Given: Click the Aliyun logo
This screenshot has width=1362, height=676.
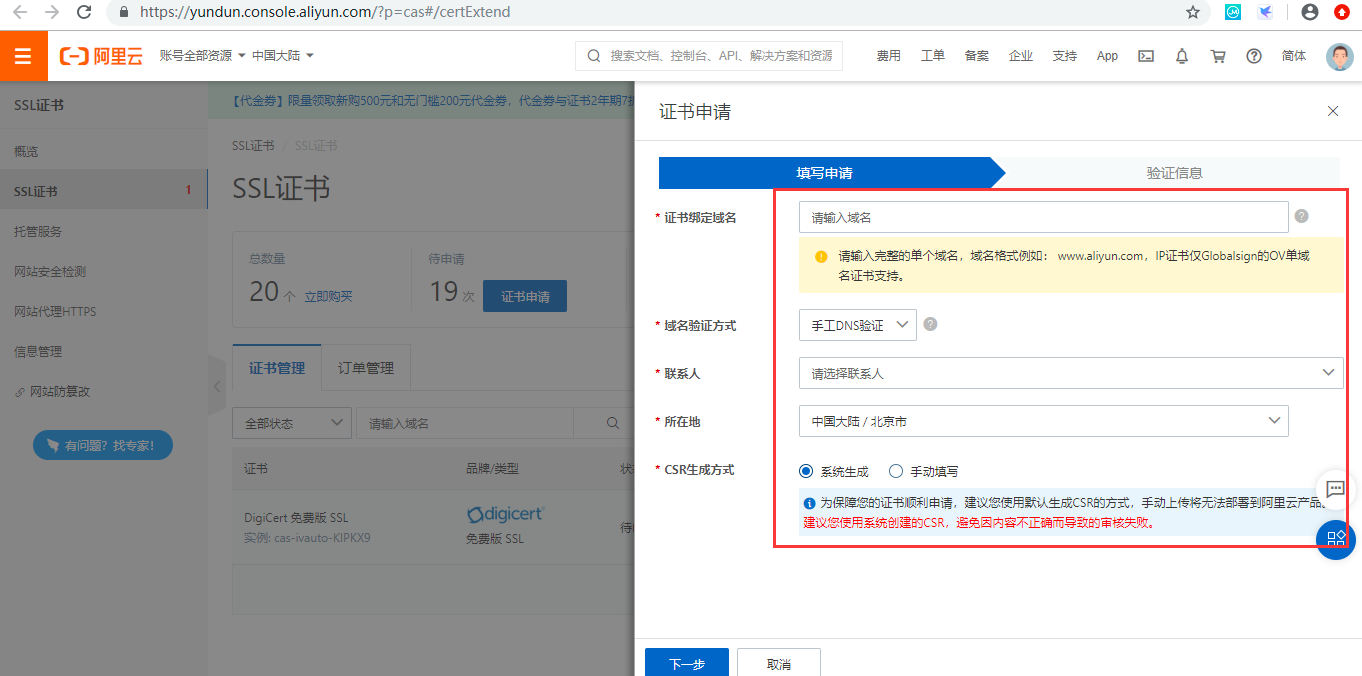Looking at the screenshot, I should coord(100,56).
